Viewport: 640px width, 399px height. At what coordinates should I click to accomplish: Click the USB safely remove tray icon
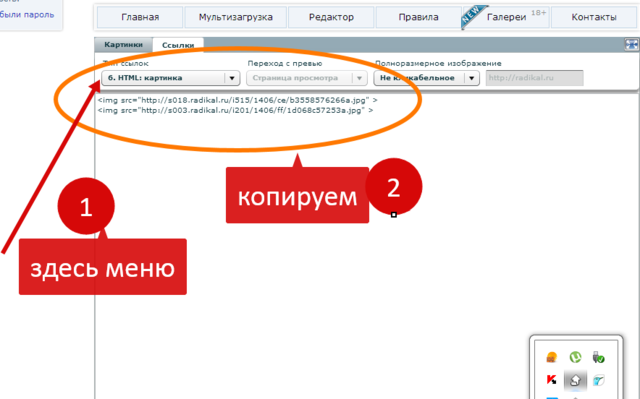598,357
